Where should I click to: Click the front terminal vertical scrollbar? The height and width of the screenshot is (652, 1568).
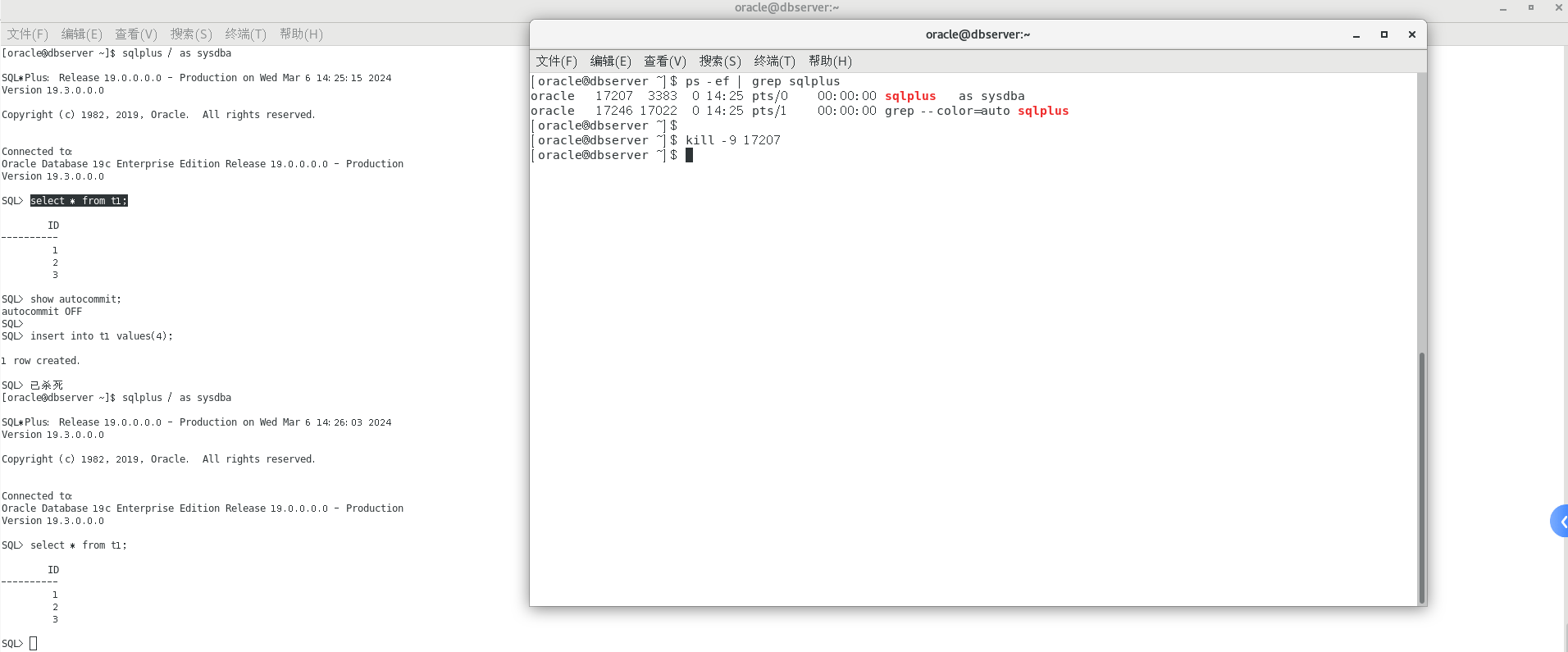(1422, 477)
